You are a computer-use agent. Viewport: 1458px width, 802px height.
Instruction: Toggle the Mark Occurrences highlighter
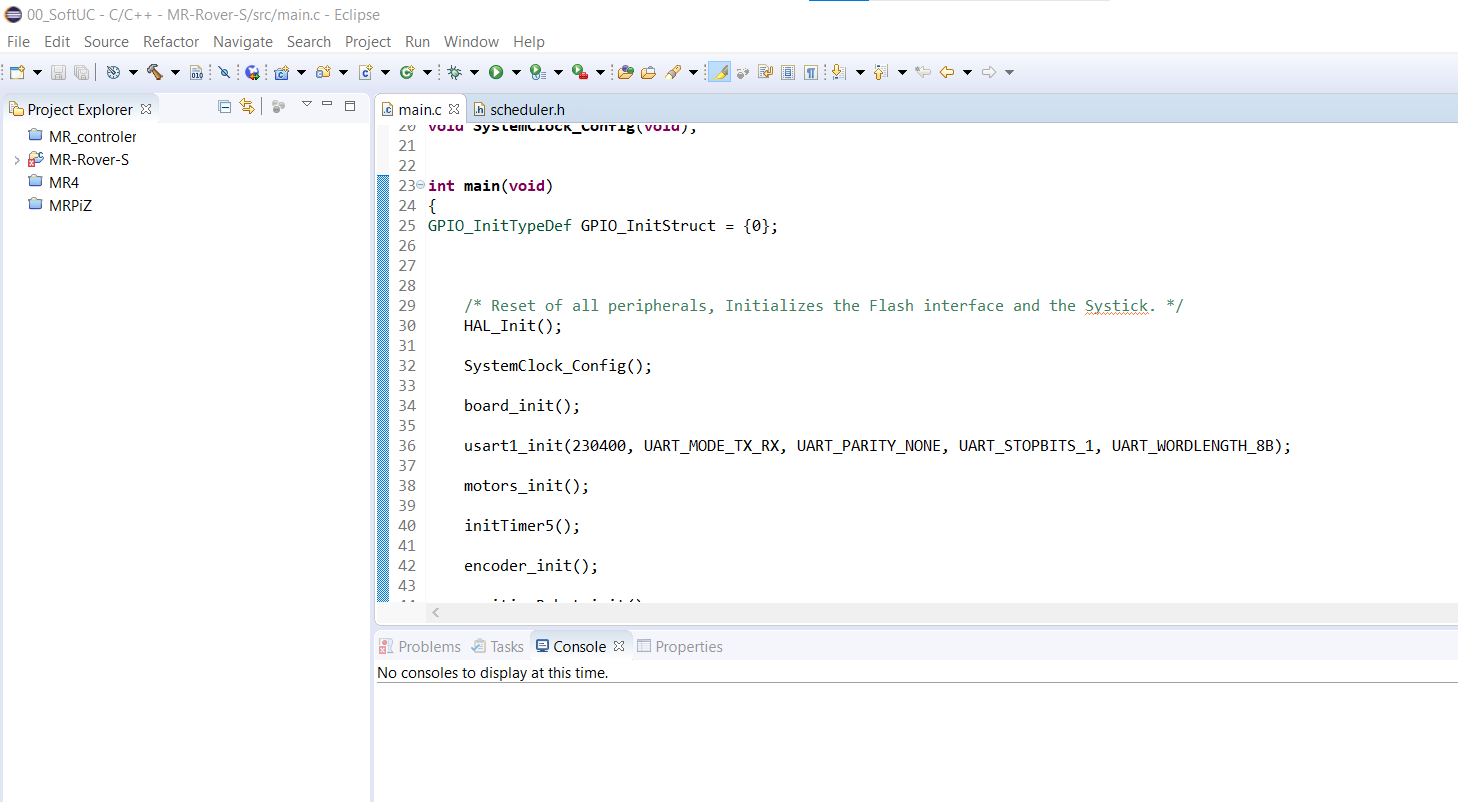(x=719, y=72)
